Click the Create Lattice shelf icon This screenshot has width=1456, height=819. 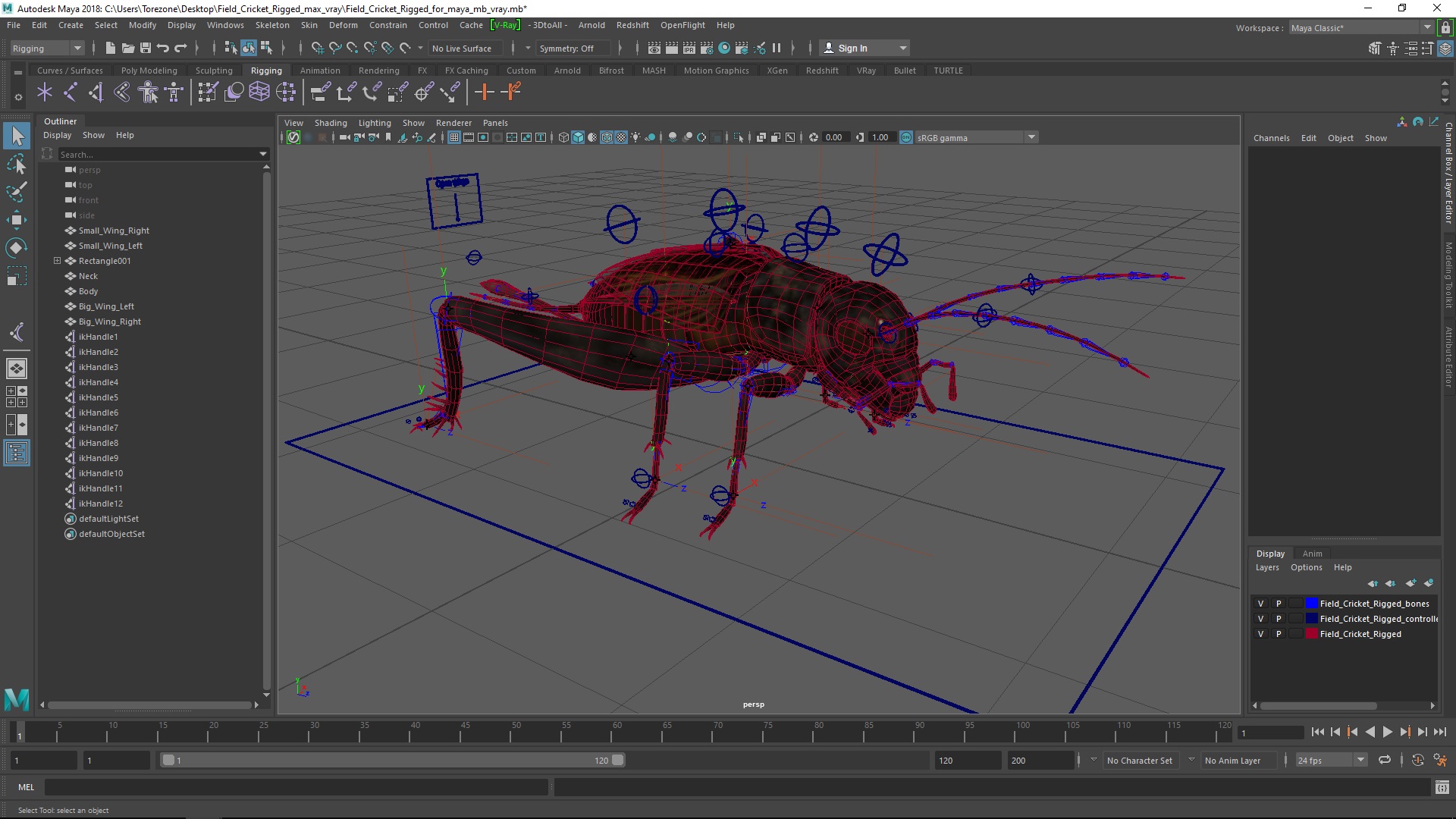click(259, 93)
